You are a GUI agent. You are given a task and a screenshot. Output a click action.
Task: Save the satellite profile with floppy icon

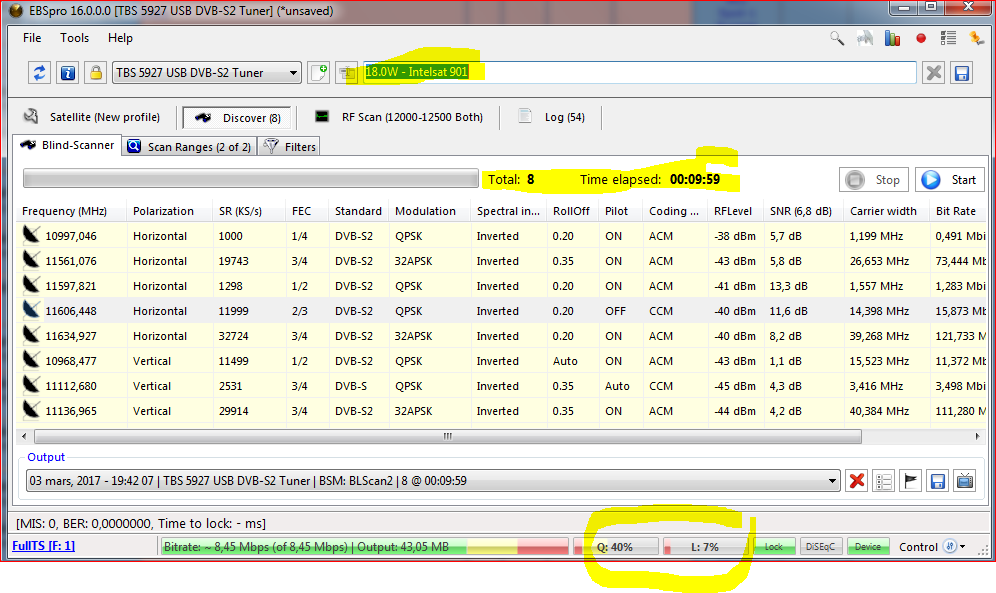coord(962,73)
